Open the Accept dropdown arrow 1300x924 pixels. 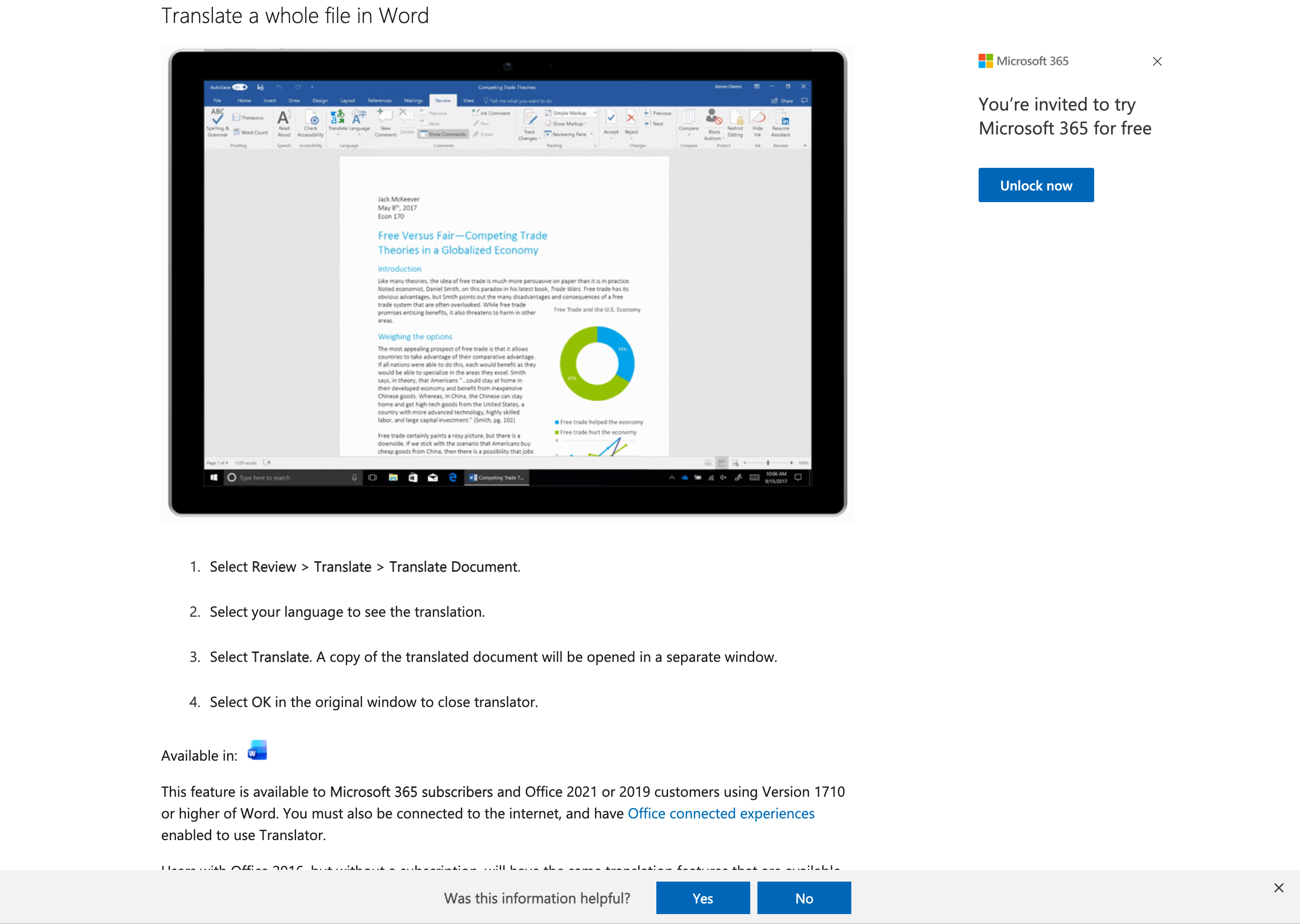pyautogui.click(x=611, y=137)
